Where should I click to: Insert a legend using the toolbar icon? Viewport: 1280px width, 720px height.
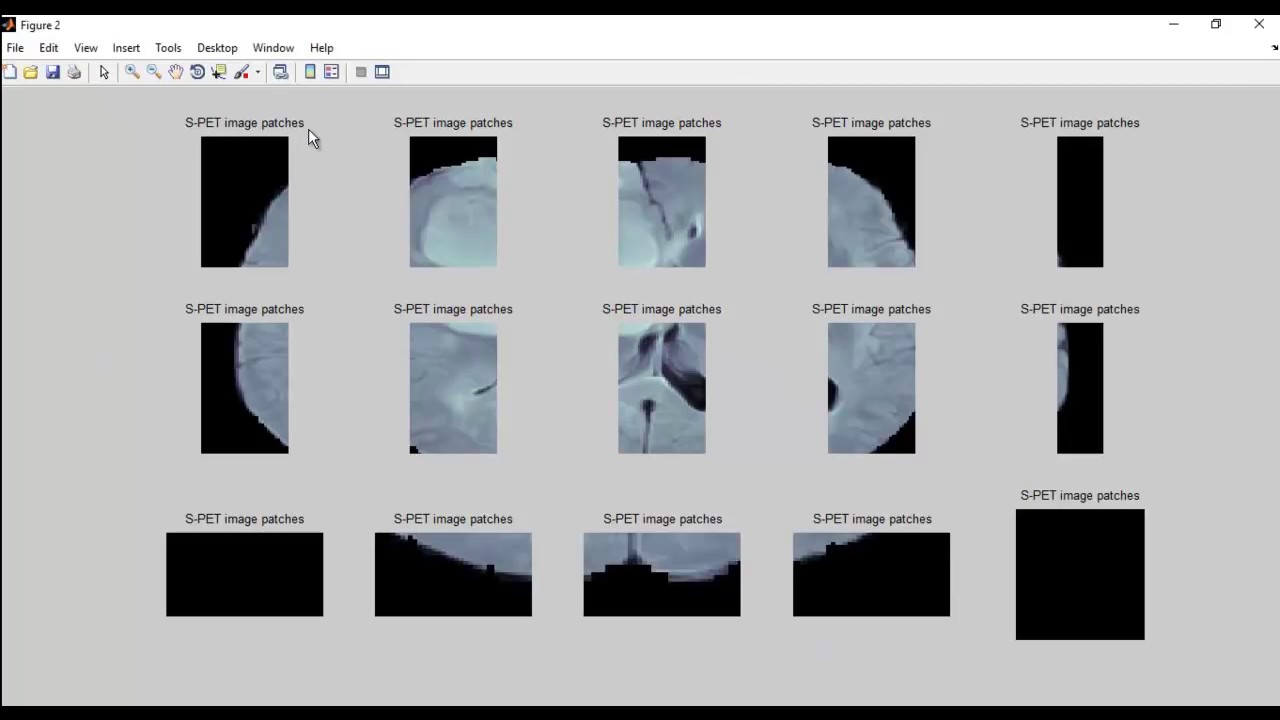coord(332,72)
